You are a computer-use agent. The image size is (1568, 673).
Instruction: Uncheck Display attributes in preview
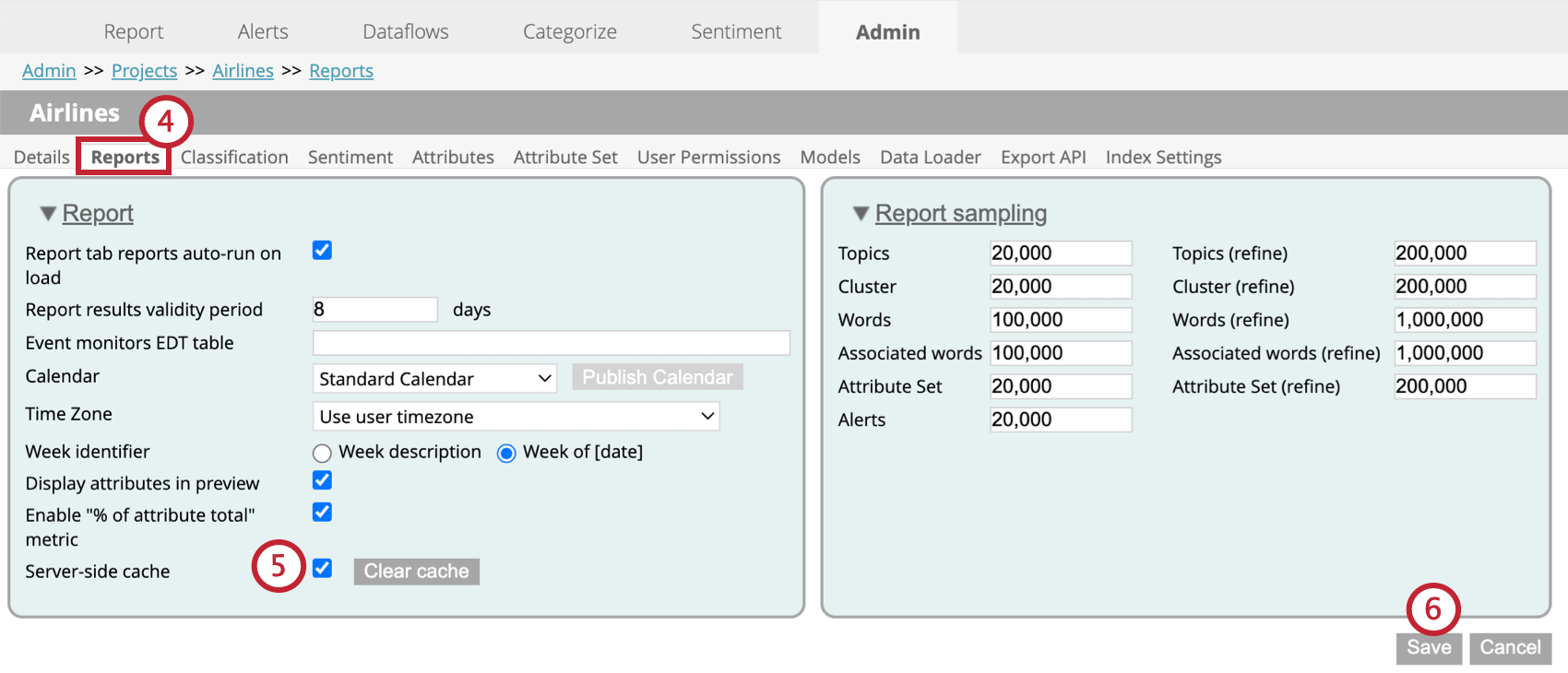click(x=322, y=480)
